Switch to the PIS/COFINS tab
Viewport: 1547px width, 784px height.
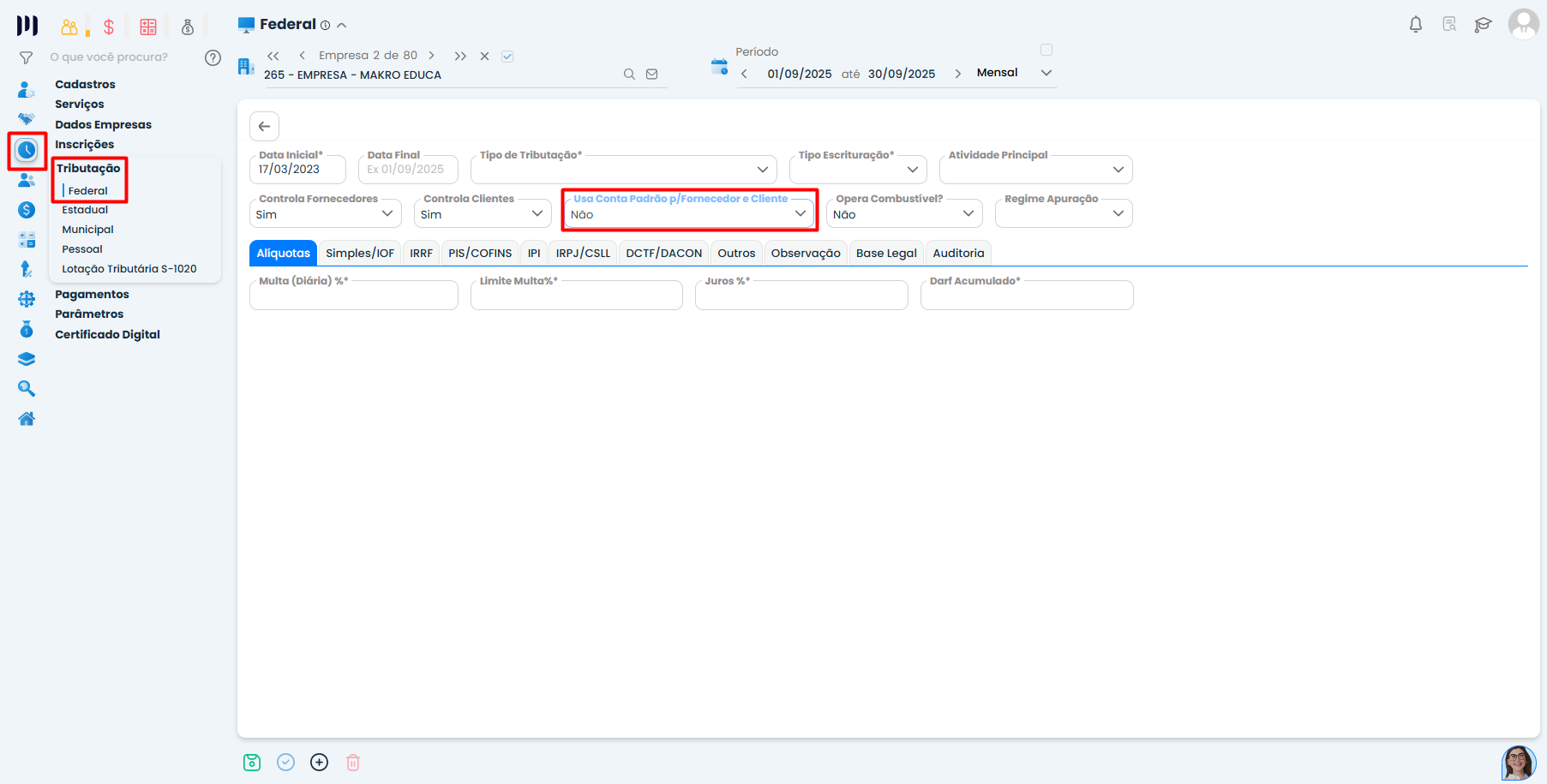tap(480, 254)
